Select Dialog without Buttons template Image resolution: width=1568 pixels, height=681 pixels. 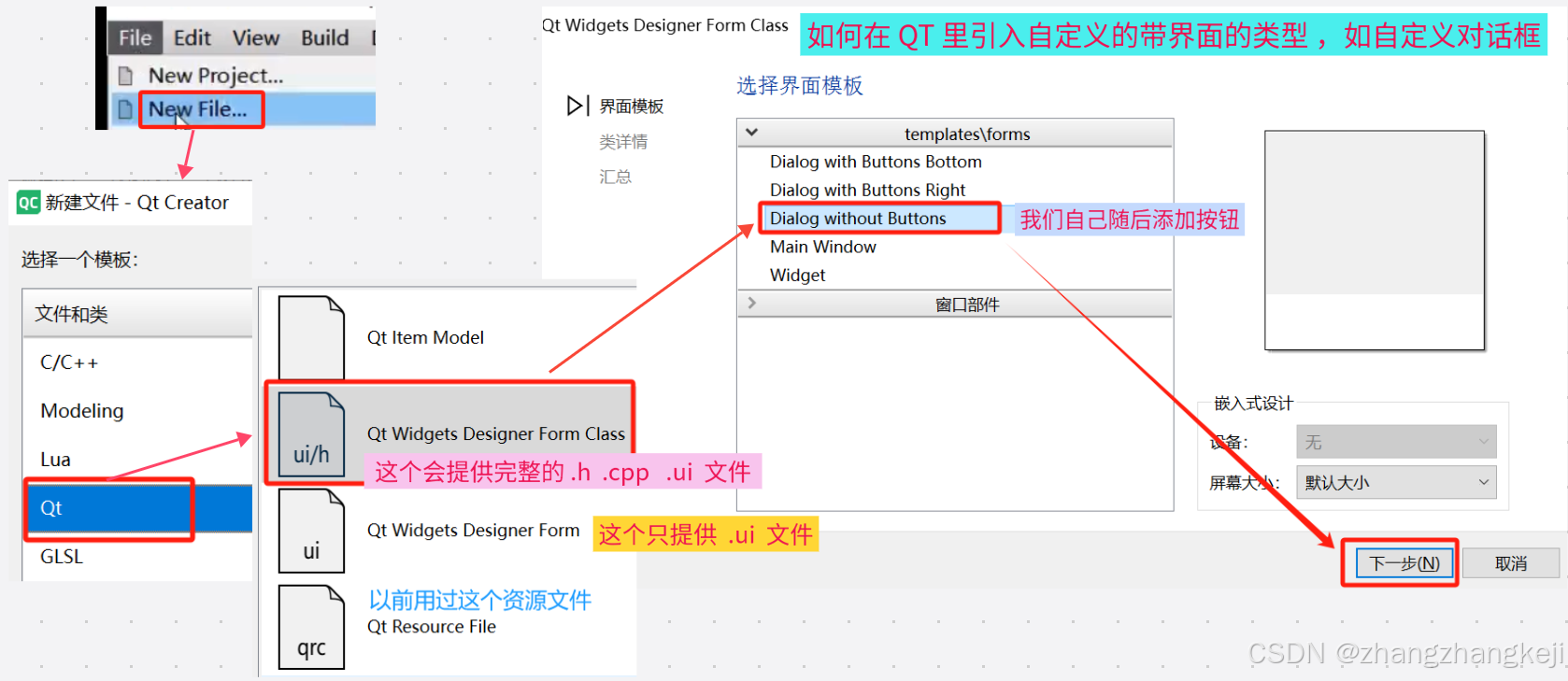(858, 219)
